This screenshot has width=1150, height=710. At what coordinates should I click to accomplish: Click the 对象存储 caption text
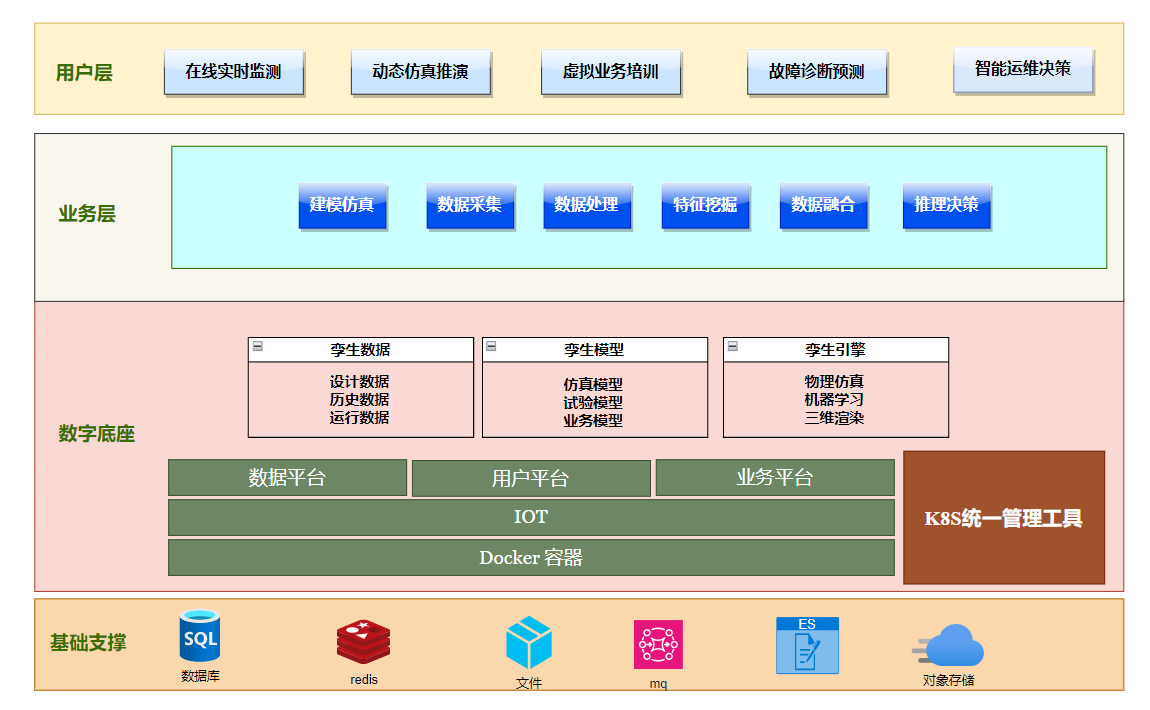coord(948,680)
